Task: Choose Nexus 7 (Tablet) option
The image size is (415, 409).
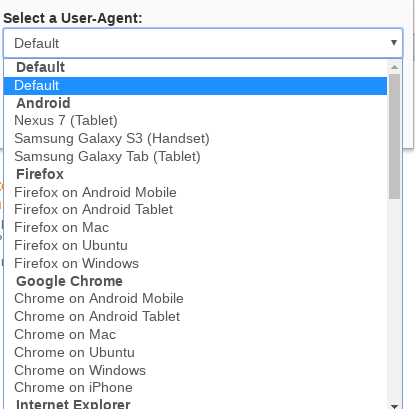Action: point(195,121)
